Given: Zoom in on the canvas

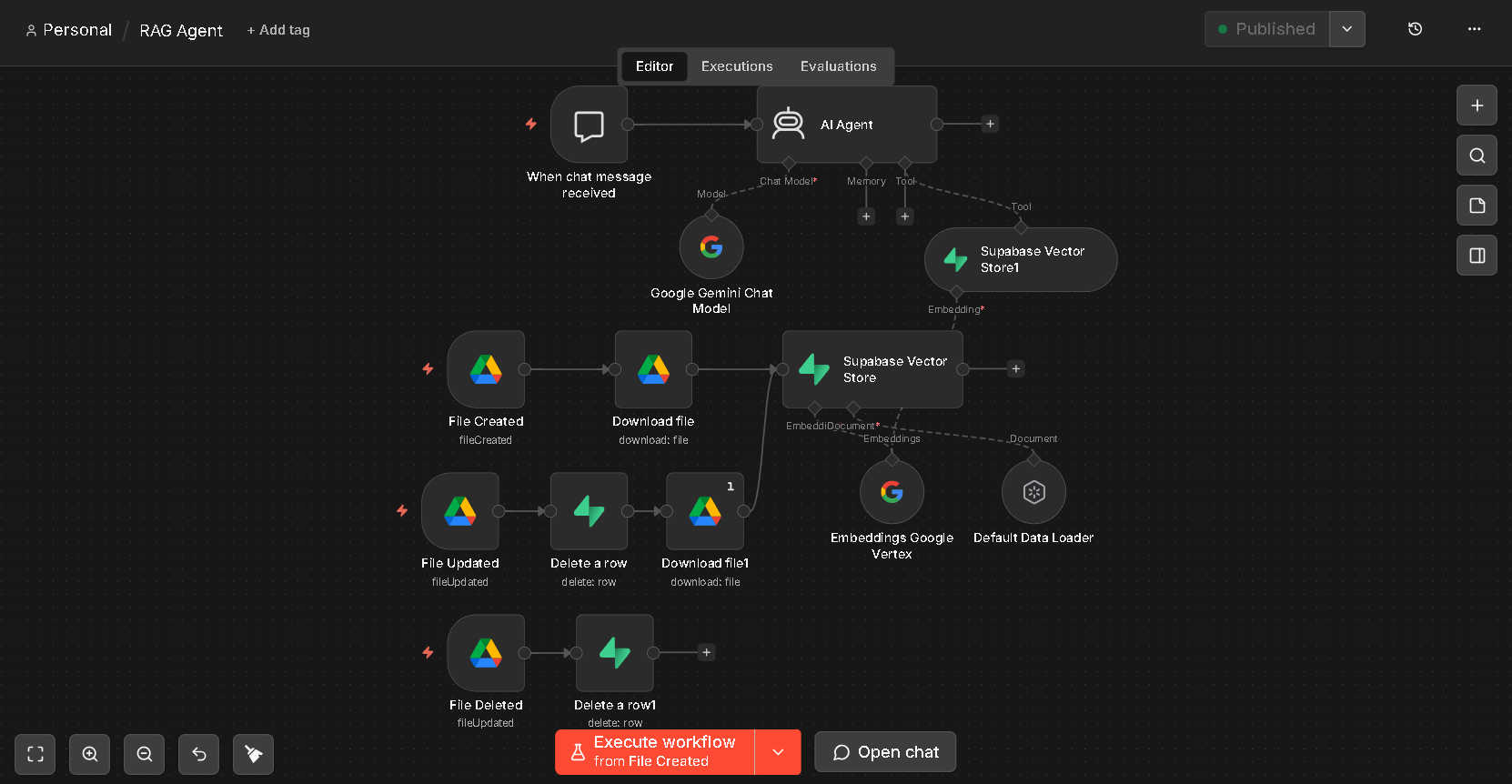Looking at the screenshot, I should pos(90,754).
